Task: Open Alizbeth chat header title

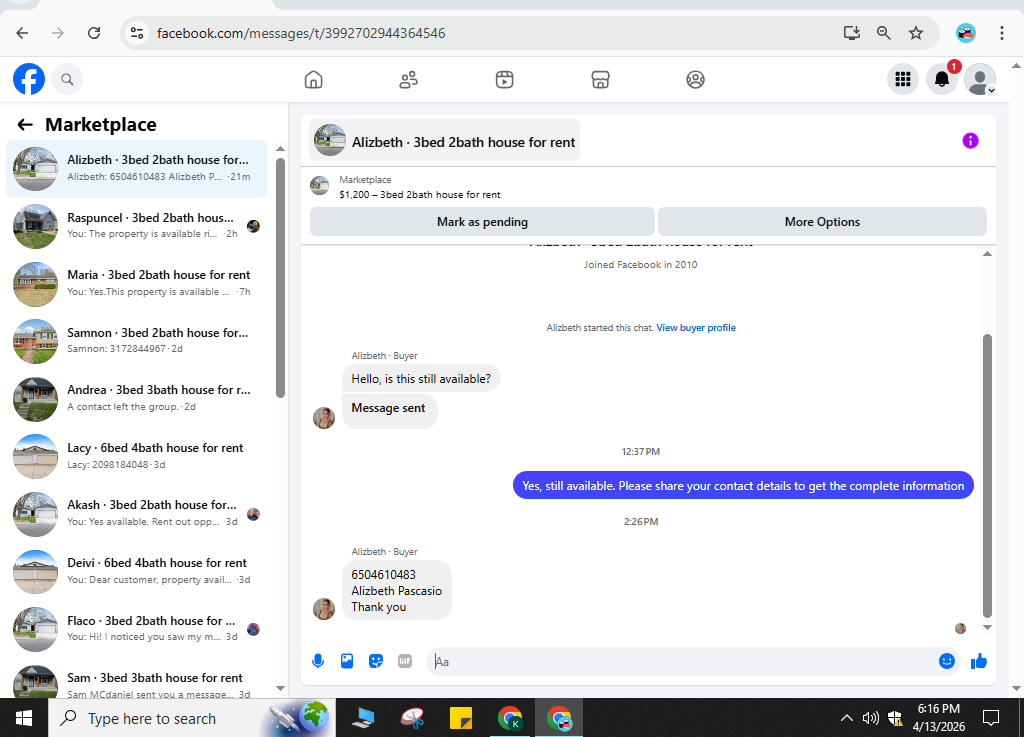Action: click(x=445, y=140)
